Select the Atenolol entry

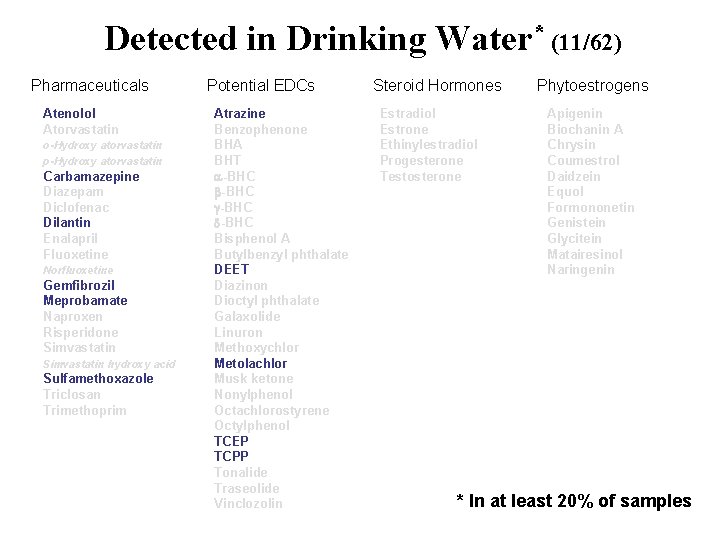point(69,113)
